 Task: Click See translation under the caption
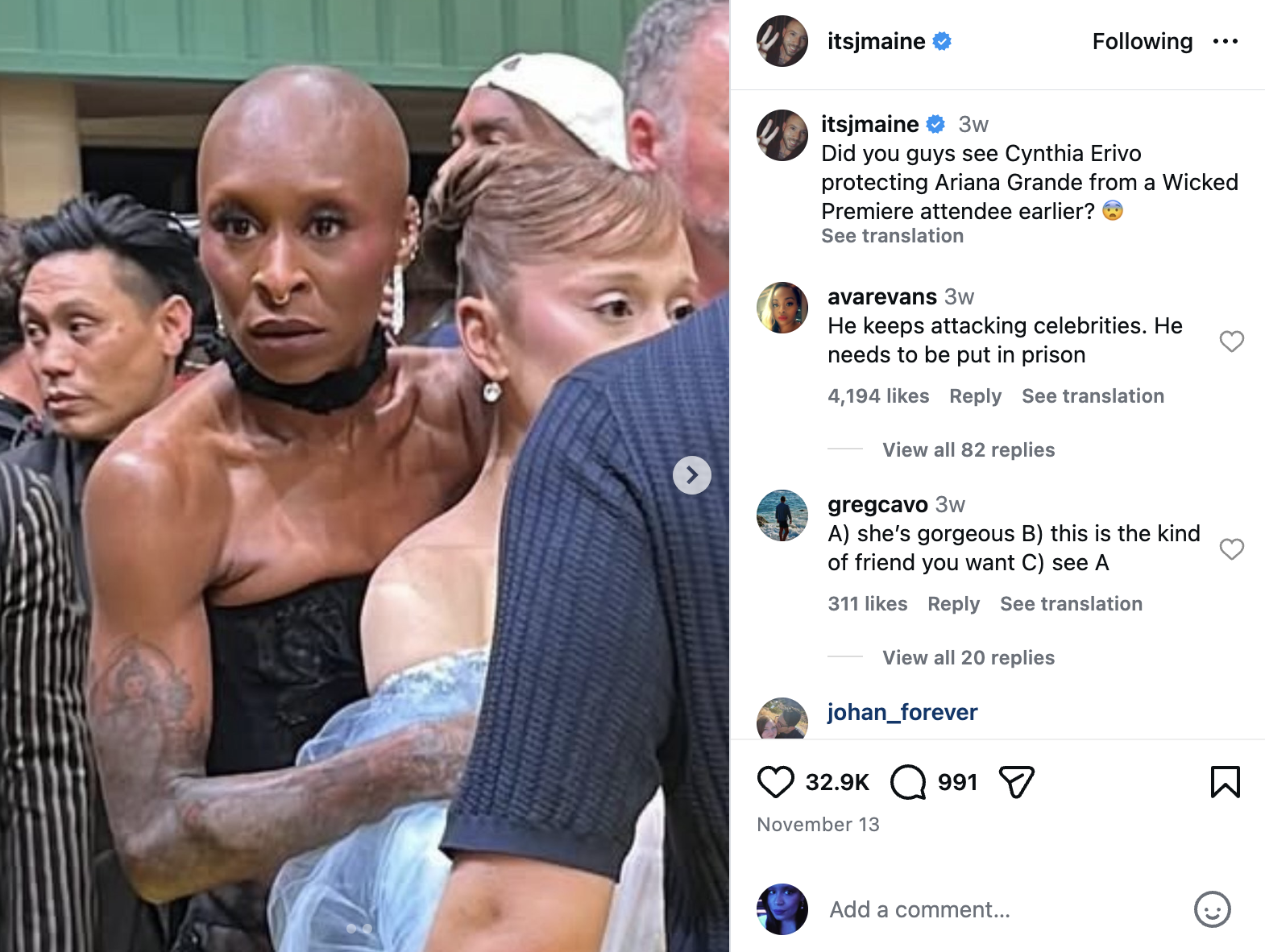point(892,235)
